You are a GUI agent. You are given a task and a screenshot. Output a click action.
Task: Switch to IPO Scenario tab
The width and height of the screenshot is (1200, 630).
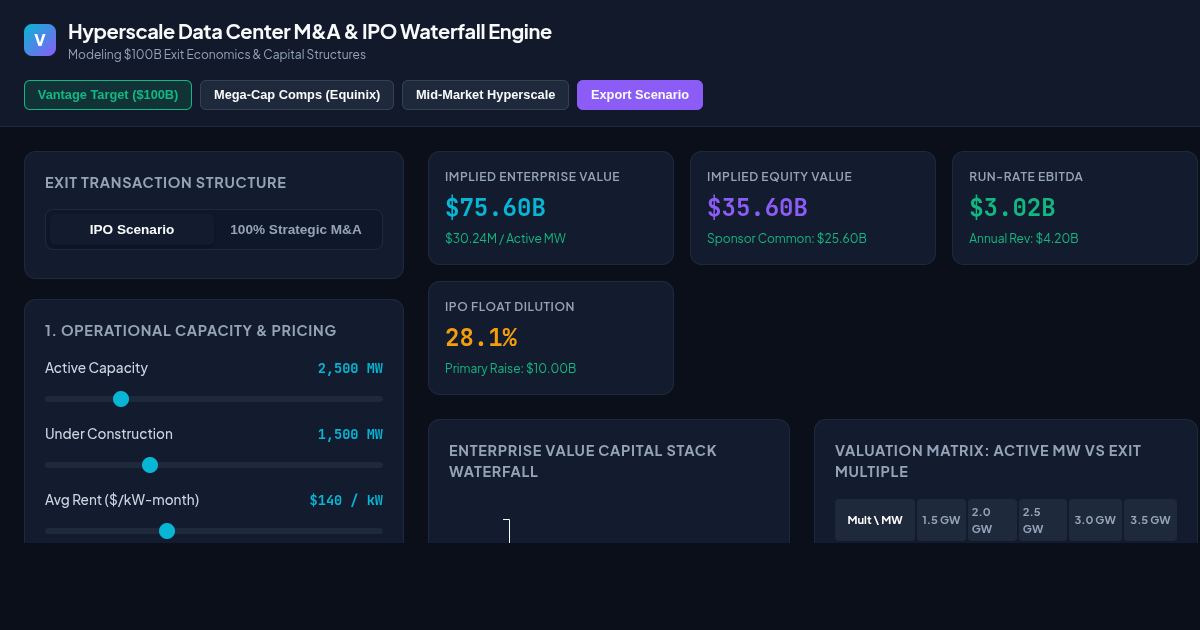tap(132, 230)
